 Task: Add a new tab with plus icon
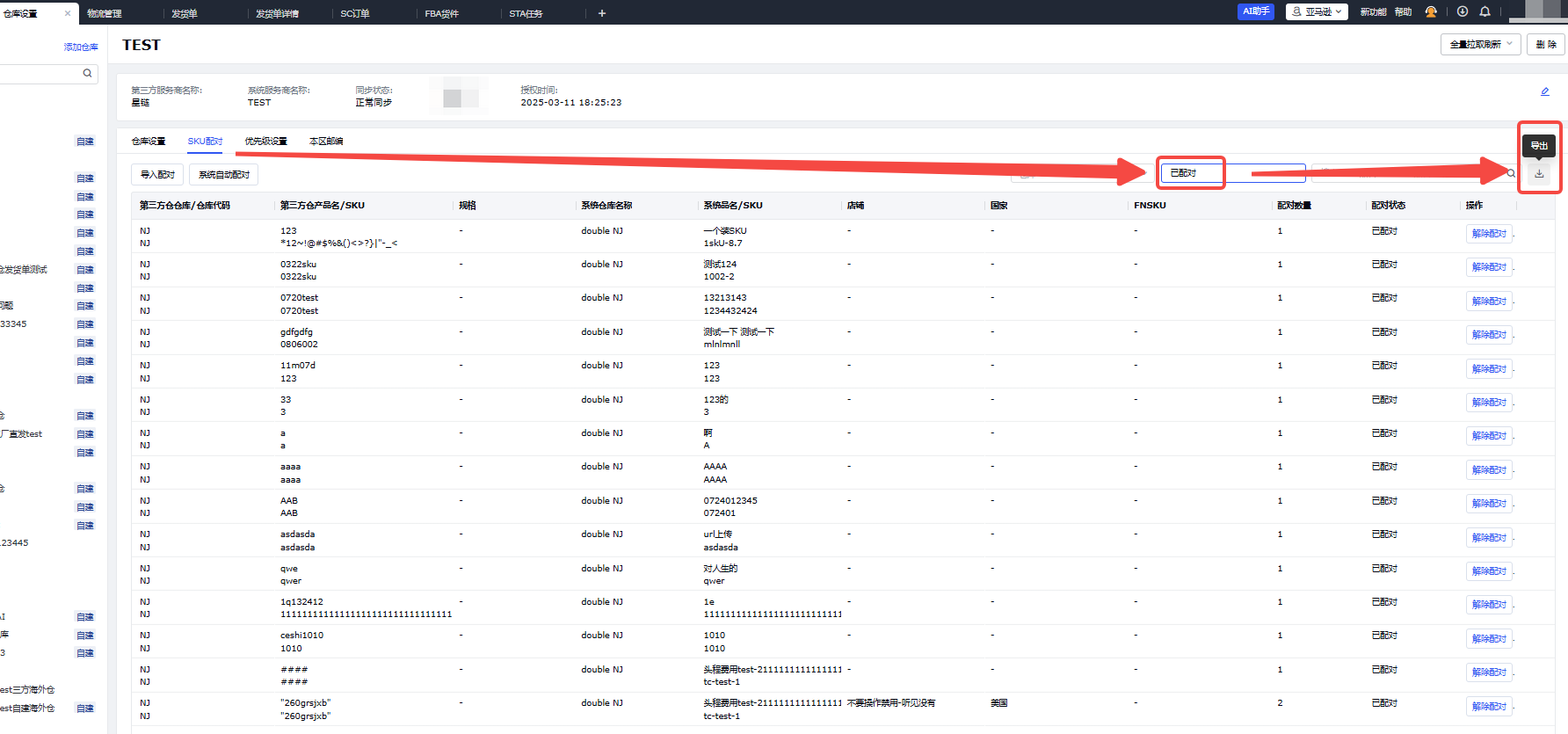602,13
